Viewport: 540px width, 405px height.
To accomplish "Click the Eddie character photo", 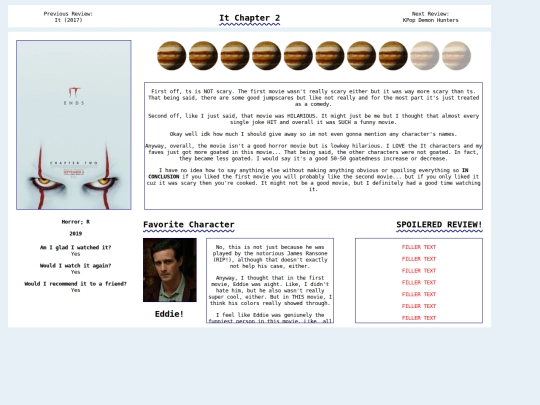I will click(170, 270).
